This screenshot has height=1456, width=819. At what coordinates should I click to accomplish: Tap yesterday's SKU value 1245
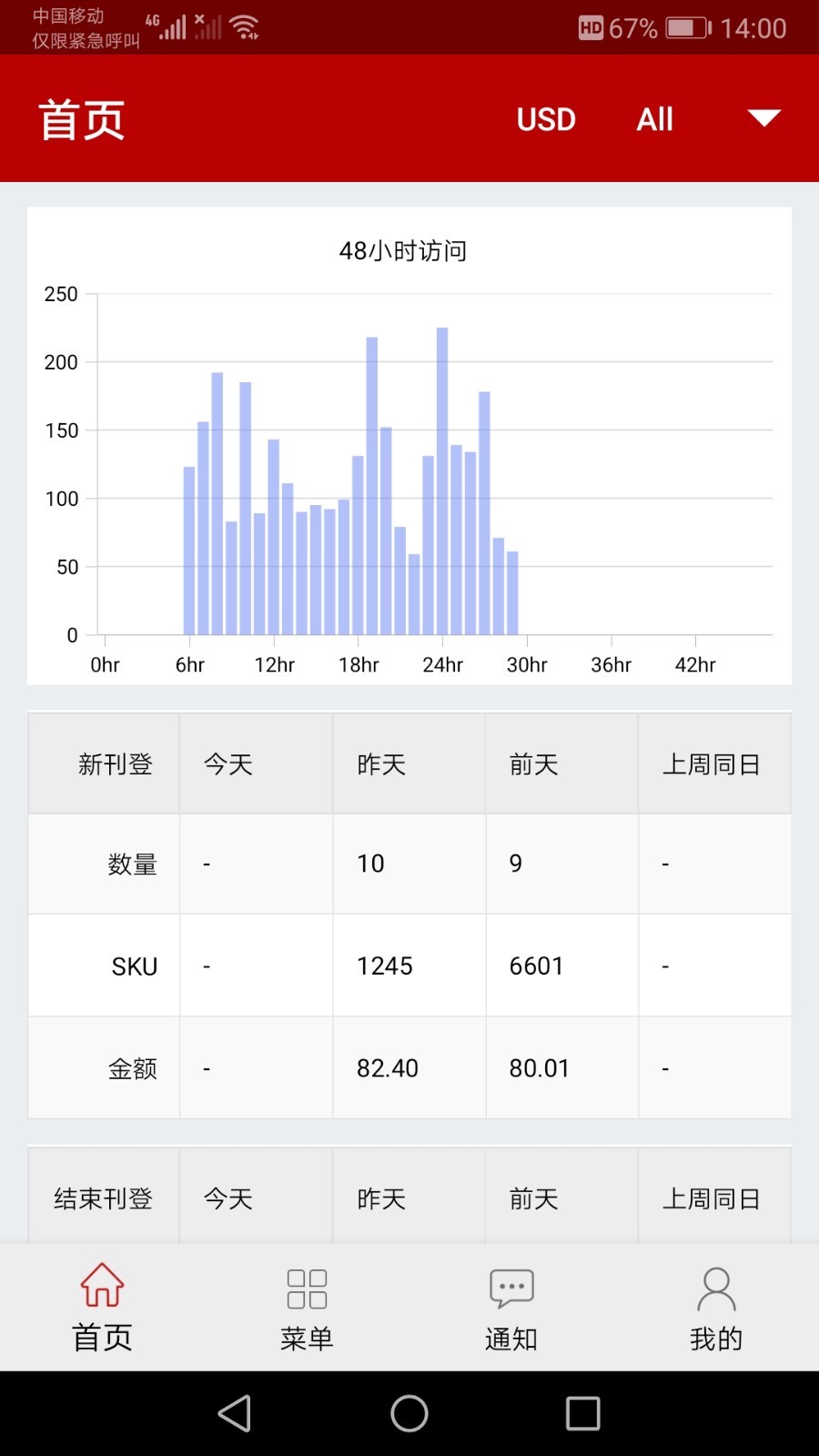coord(385,966)
